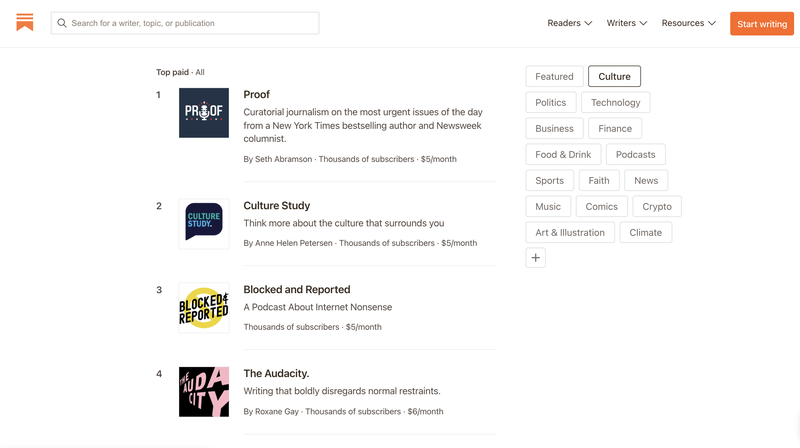The width and height of the screenshot is (800, 448).
Task: Expand the Resources dropdown menu
Action: (x=689, y=23)
